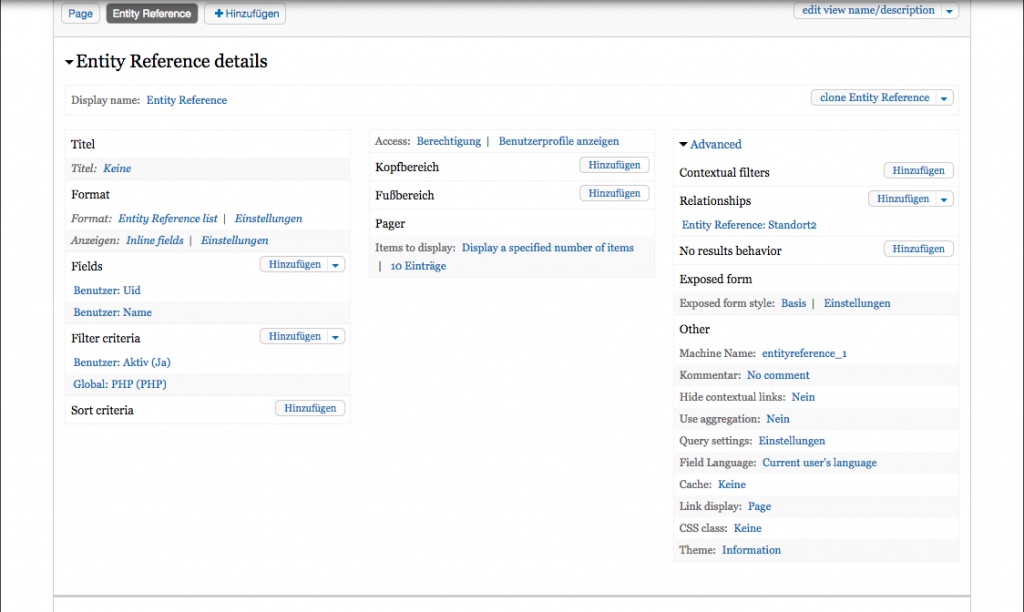The image size is (1024, 612).
Task: Click the Entity Reference: Standort2 relationship
Action: [x=749, y=226]
